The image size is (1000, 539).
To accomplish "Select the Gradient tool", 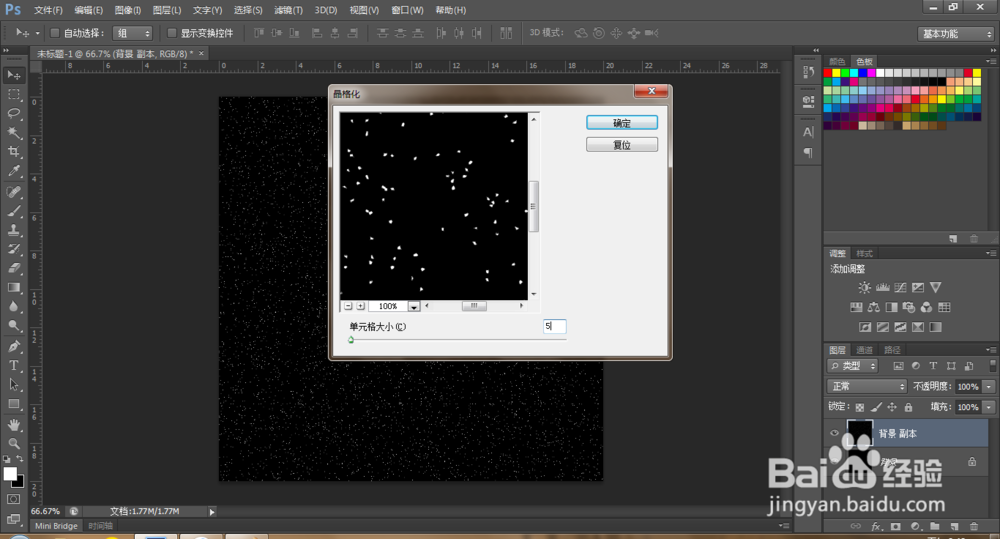I will pos(13,288).
